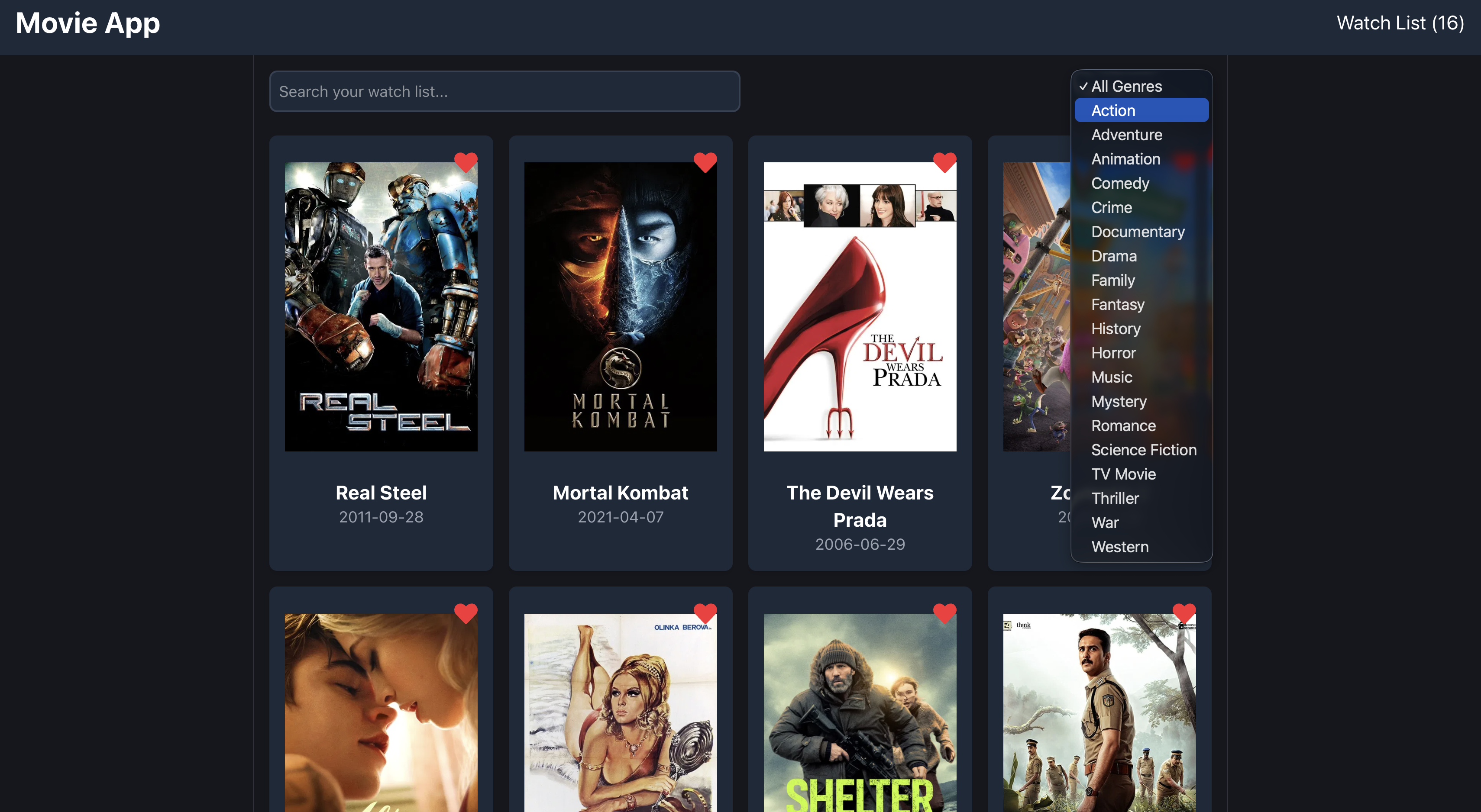Image resolution: width=1481 pixels, height=812 pixels.
Task: Toggle heart on the Olinka Berova poster card
Action: point(705,614)
